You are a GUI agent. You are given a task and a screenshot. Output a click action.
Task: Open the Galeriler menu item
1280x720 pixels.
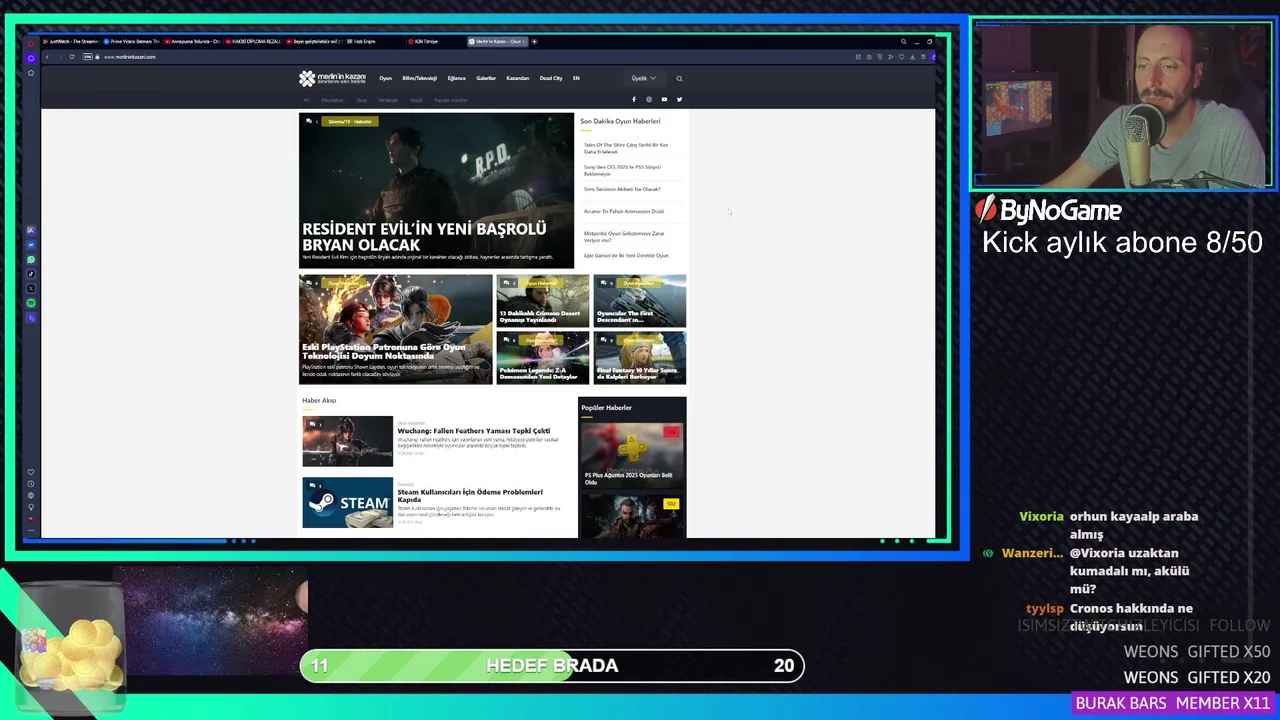[x=486, y=78]
